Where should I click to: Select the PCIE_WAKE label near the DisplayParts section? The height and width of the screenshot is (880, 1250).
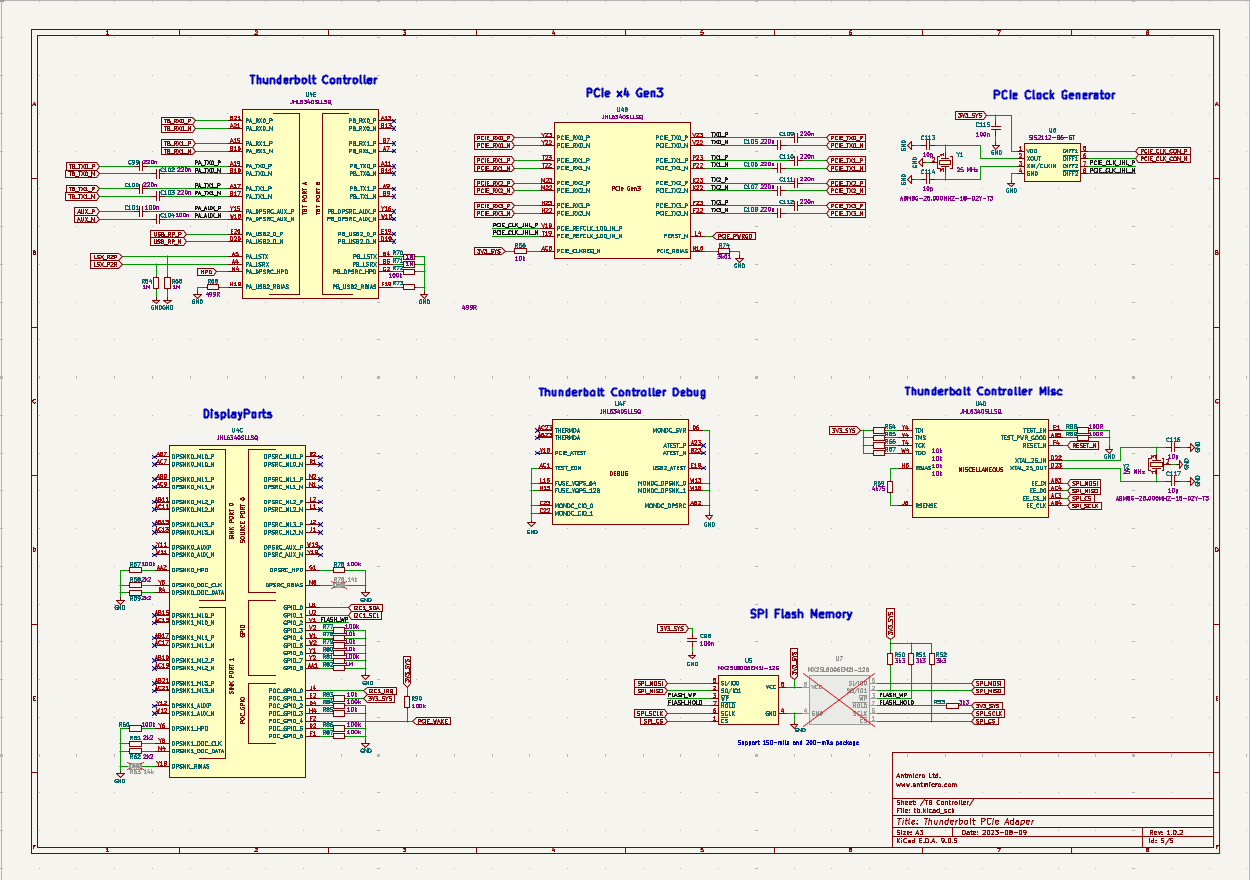[x=435, y=720]
